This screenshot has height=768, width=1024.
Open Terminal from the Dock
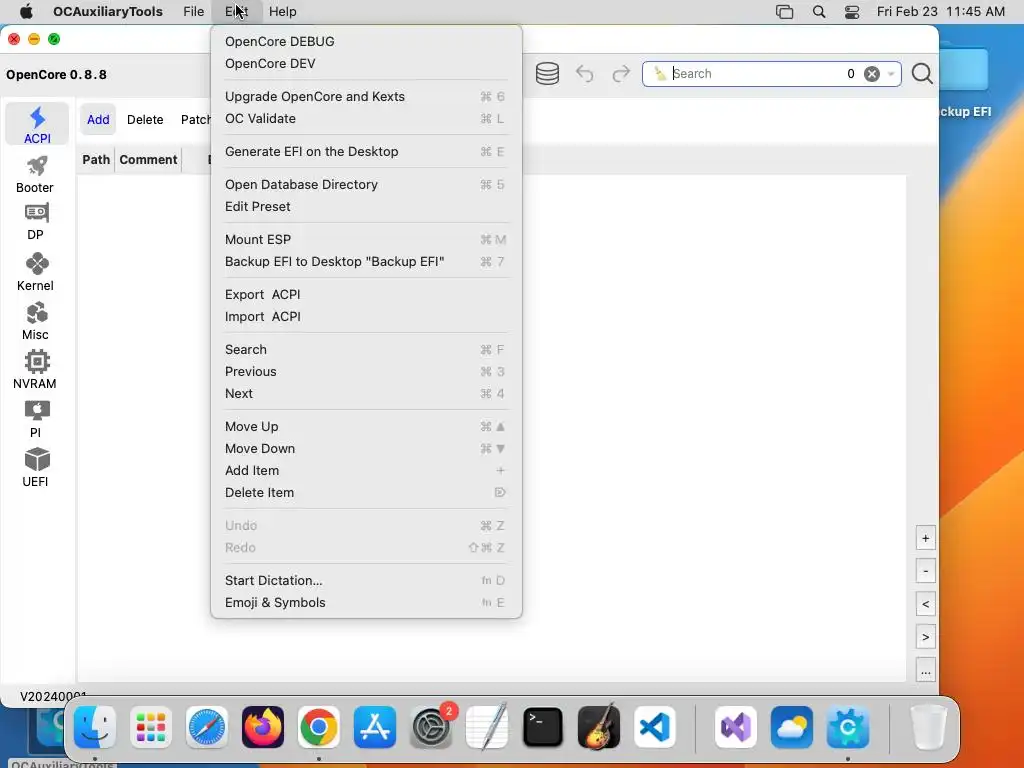(543, 727)
